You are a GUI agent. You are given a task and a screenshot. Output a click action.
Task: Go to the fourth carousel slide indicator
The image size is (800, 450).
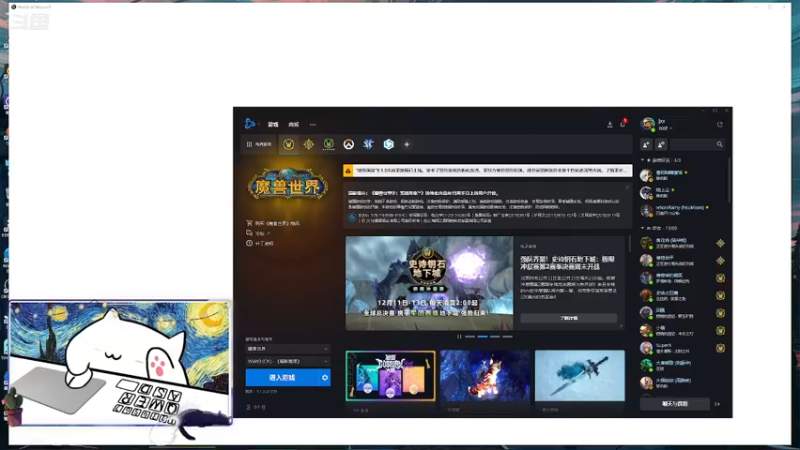507,336
